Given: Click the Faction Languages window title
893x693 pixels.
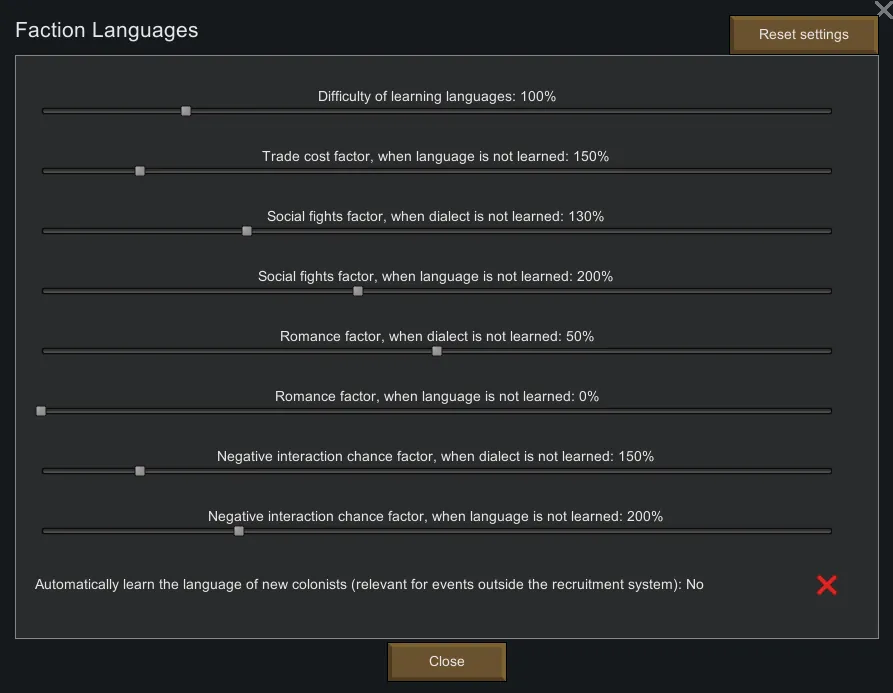Looking at the screenshot, I should [x=107, y=30].
